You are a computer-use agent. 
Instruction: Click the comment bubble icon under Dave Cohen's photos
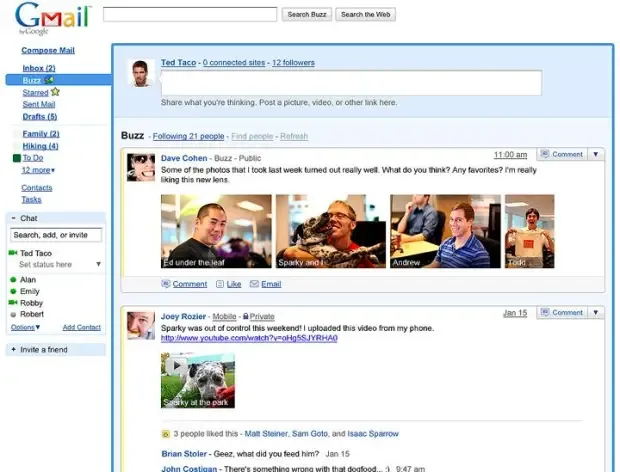(x=166, y=284)
